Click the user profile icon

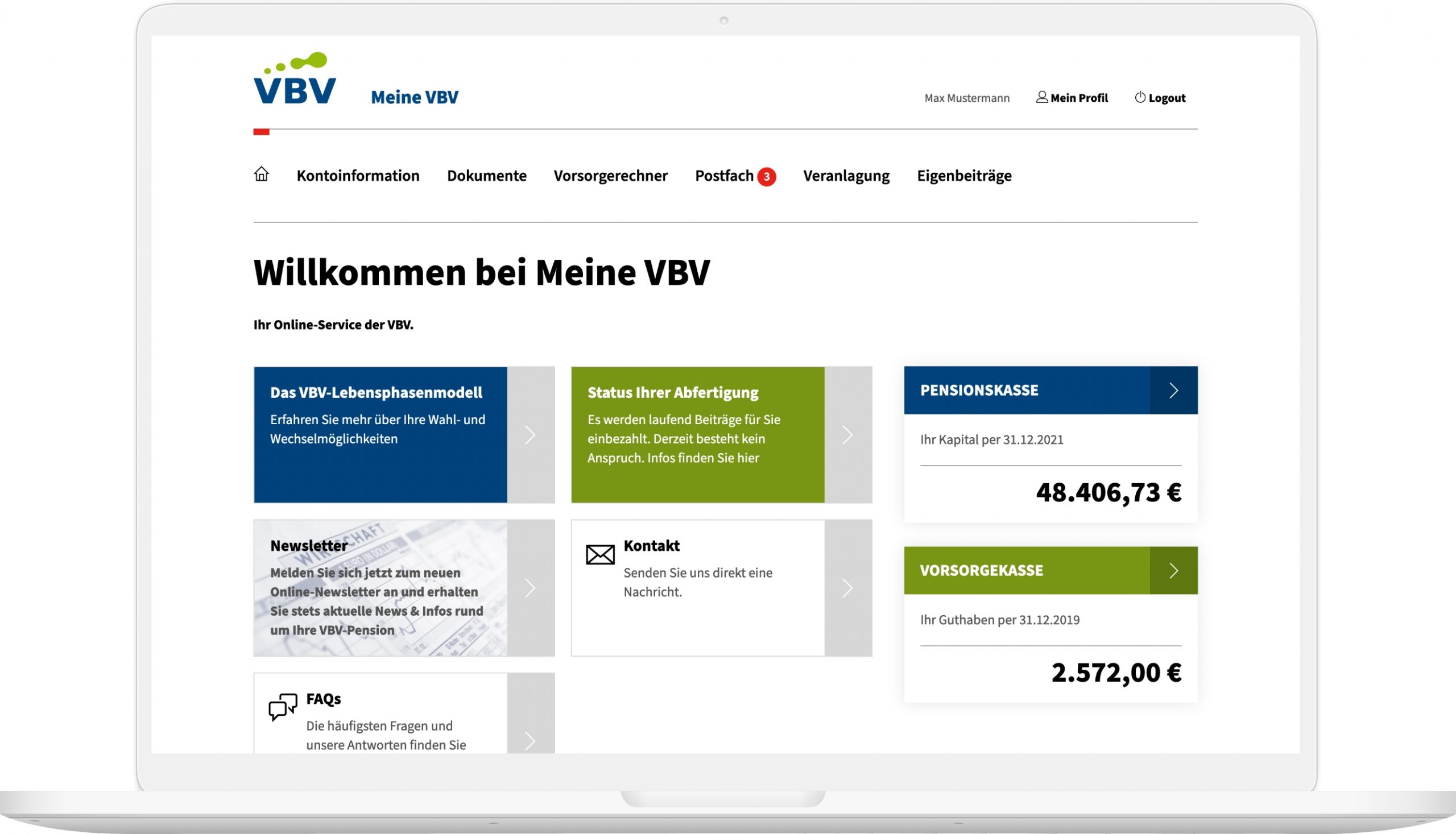(x=1042, y=97)
